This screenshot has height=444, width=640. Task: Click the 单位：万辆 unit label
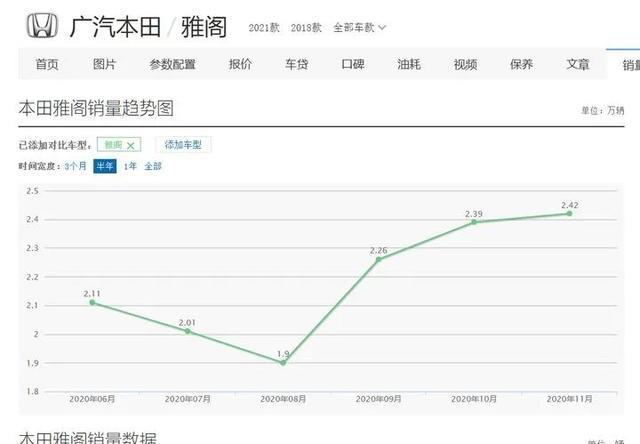coord(603,111)
